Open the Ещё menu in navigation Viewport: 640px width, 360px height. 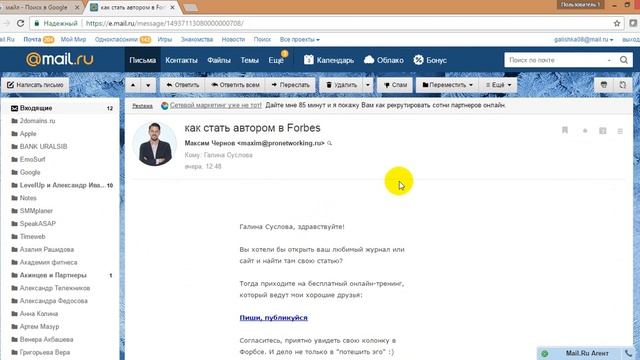276,60
